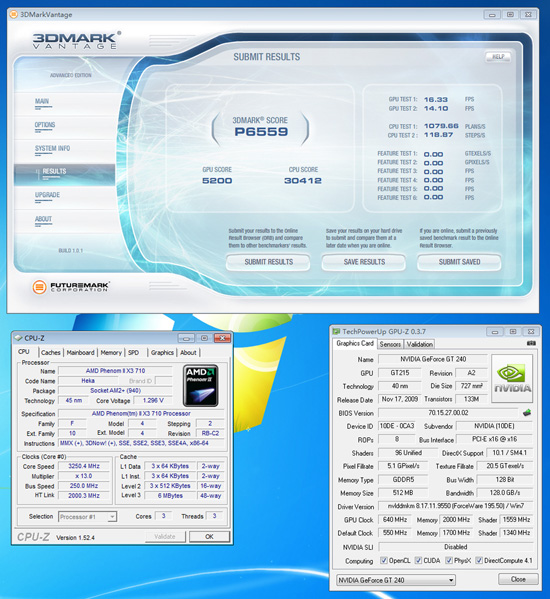Viewport: 550px width, 599px height.
Task: Click the HELP button in 3DMark
Action: point(498,57)
